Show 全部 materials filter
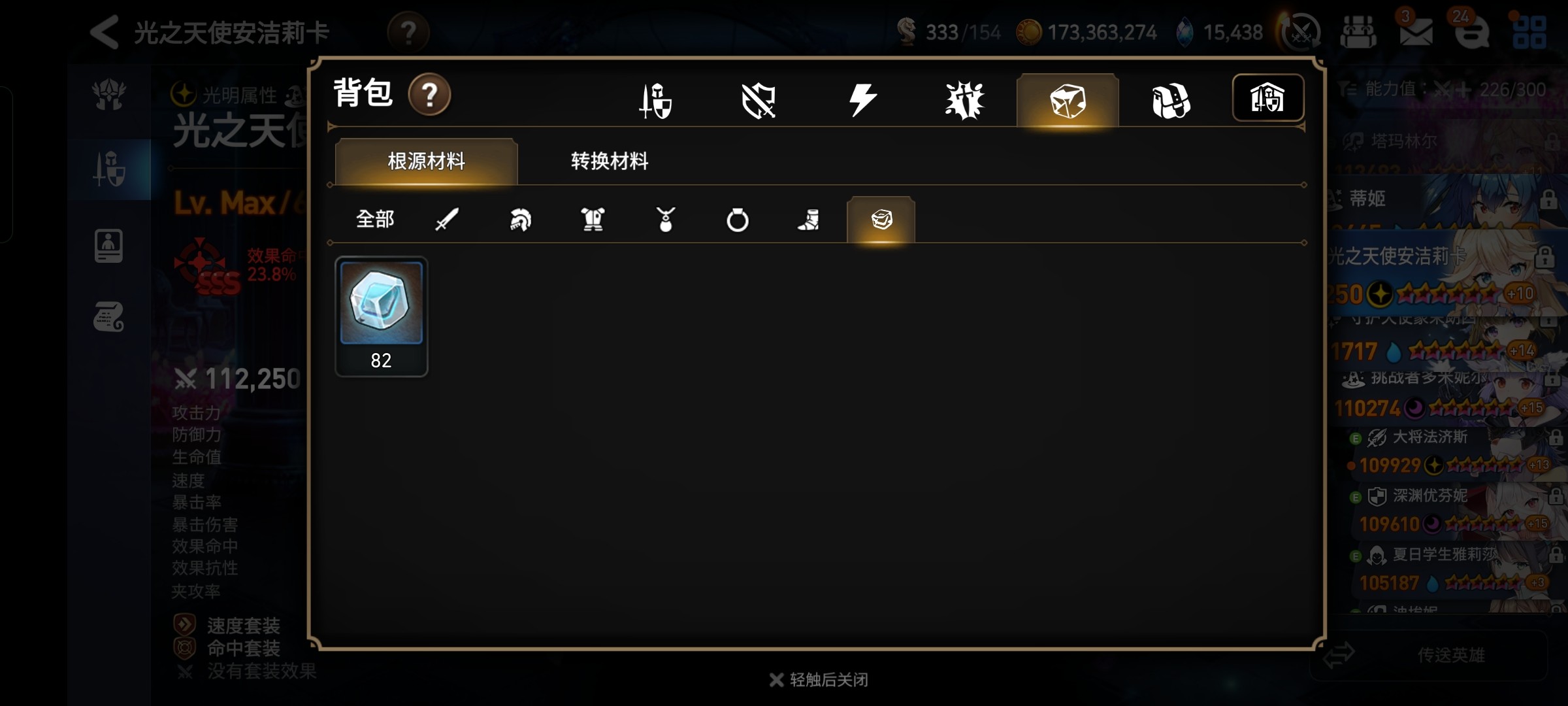Image resolution: width=1568 pixels, height=706 pixels. coord(375,219)
